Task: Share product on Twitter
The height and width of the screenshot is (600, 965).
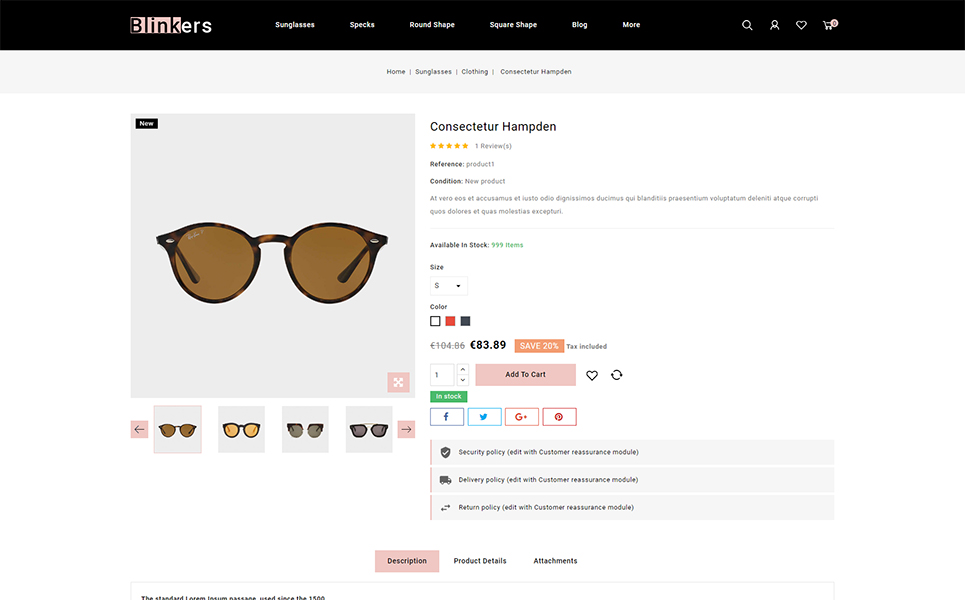Action: 484,417
